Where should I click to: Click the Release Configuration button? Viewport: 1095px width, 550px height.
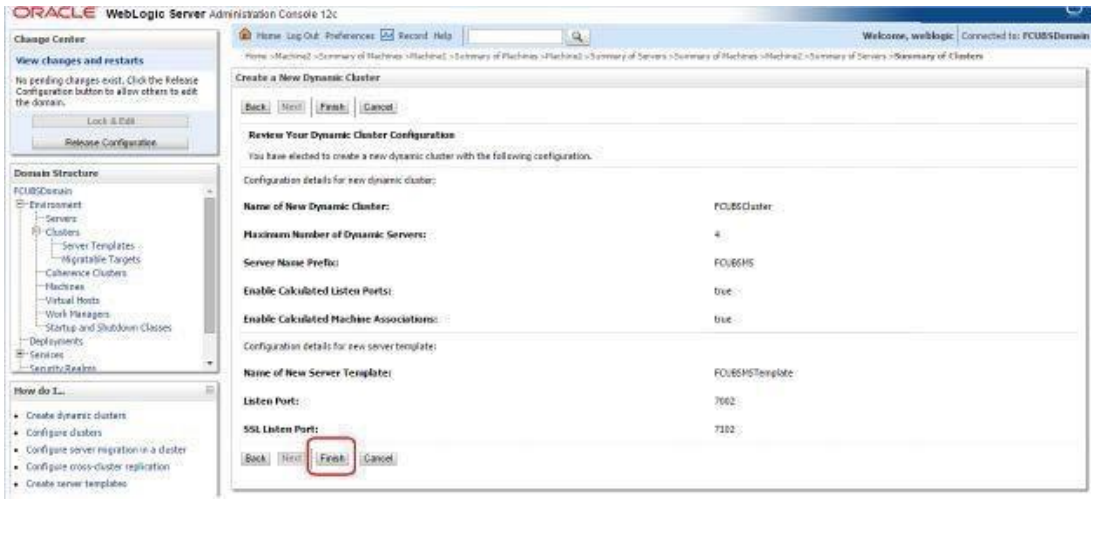tap(110, 142)
